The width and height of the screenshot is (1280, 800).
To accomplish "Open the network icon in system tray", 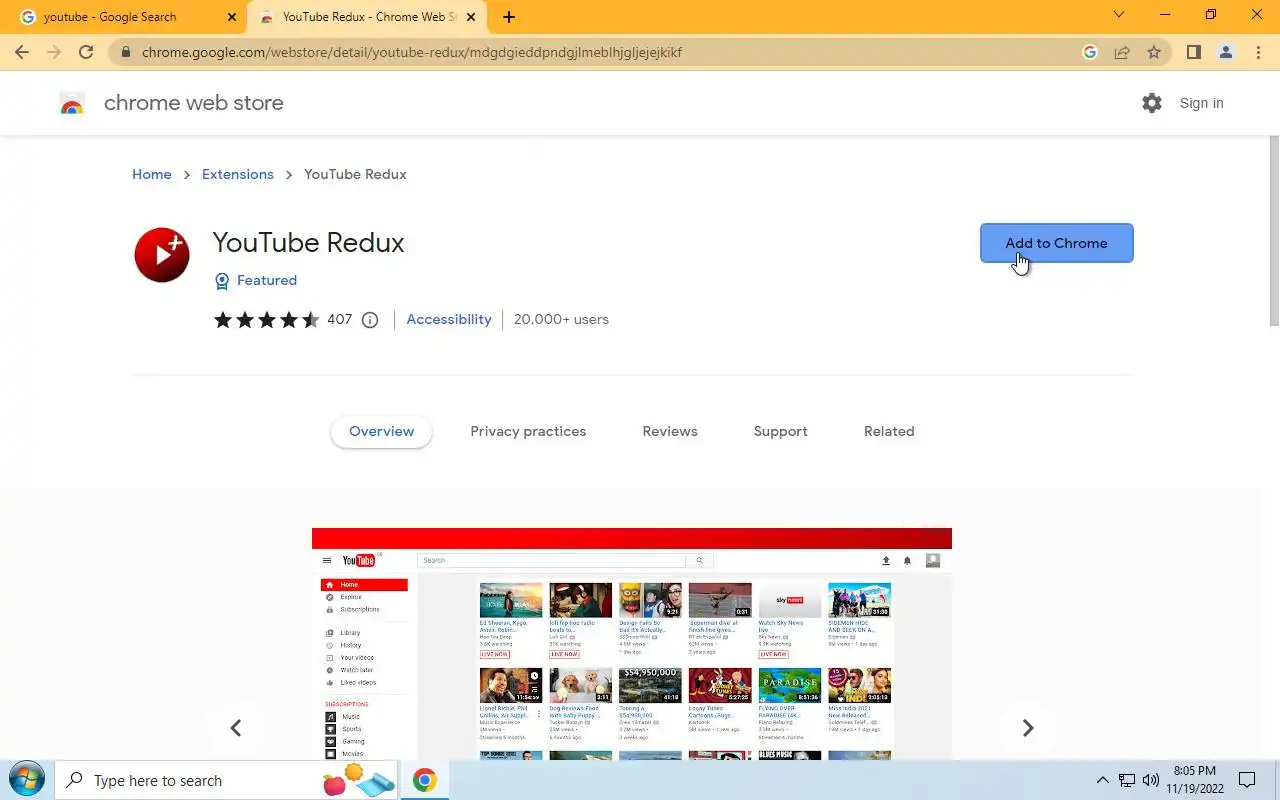I will click(x=1127, y=780).
